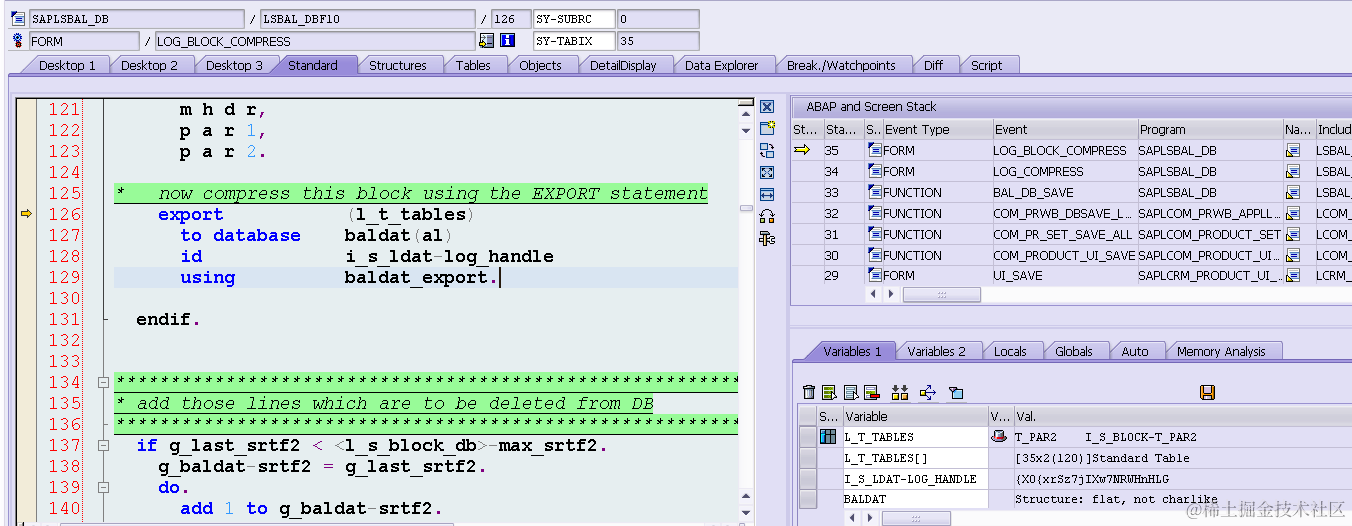Click the program icon beside SAPLSBAL_DB field
This screenshot has height=526, width=1352.
click(17, 19)
